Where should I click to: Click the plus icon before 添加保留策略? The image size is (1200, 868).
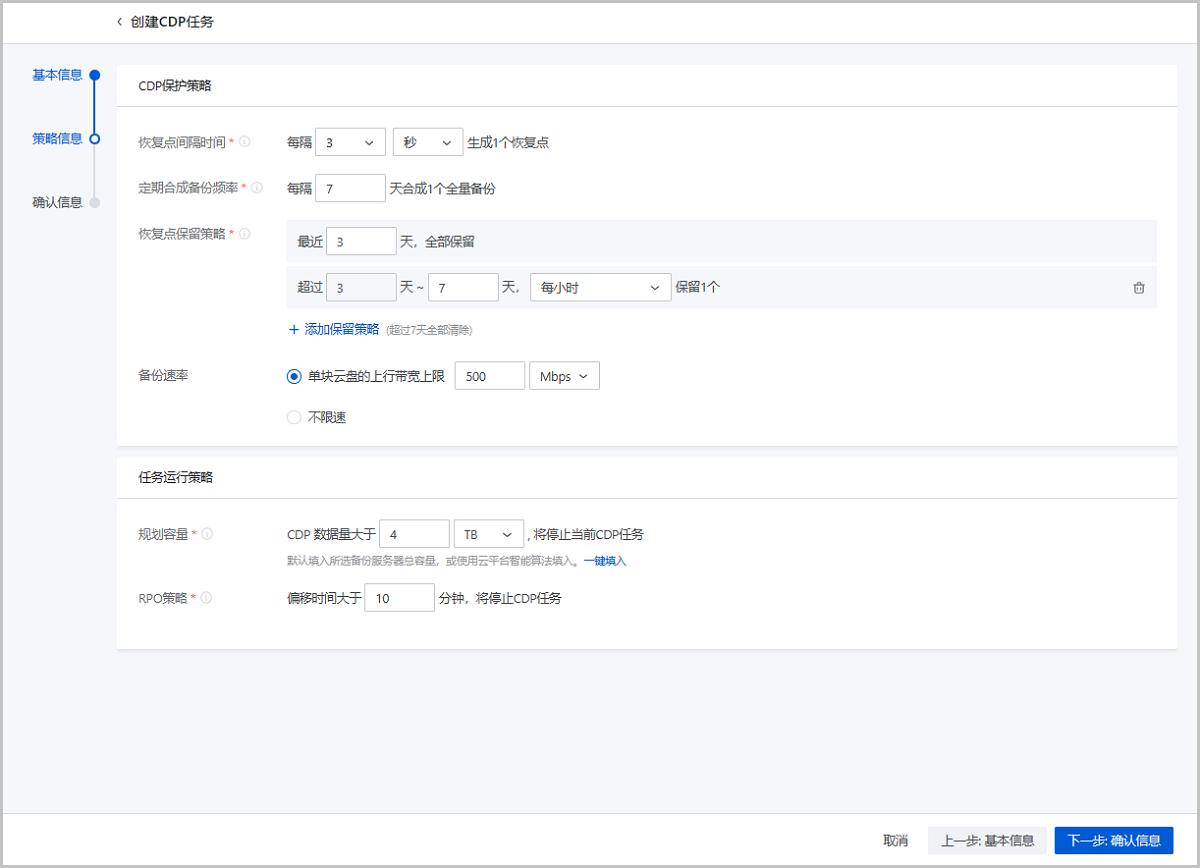coord(293,330)
